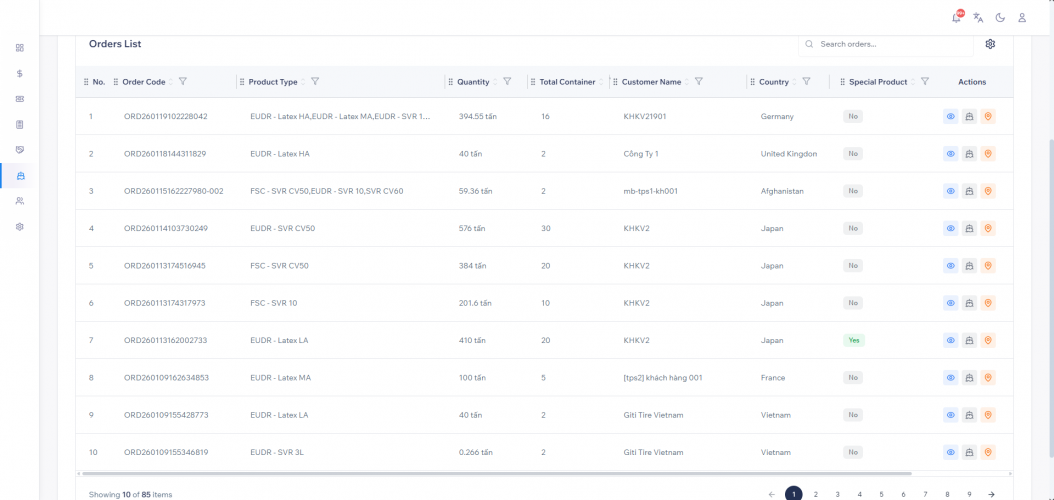Viewport: 1054px width, 500px height.
Task: Click the Orders List heading
Action: pos(115,44)
